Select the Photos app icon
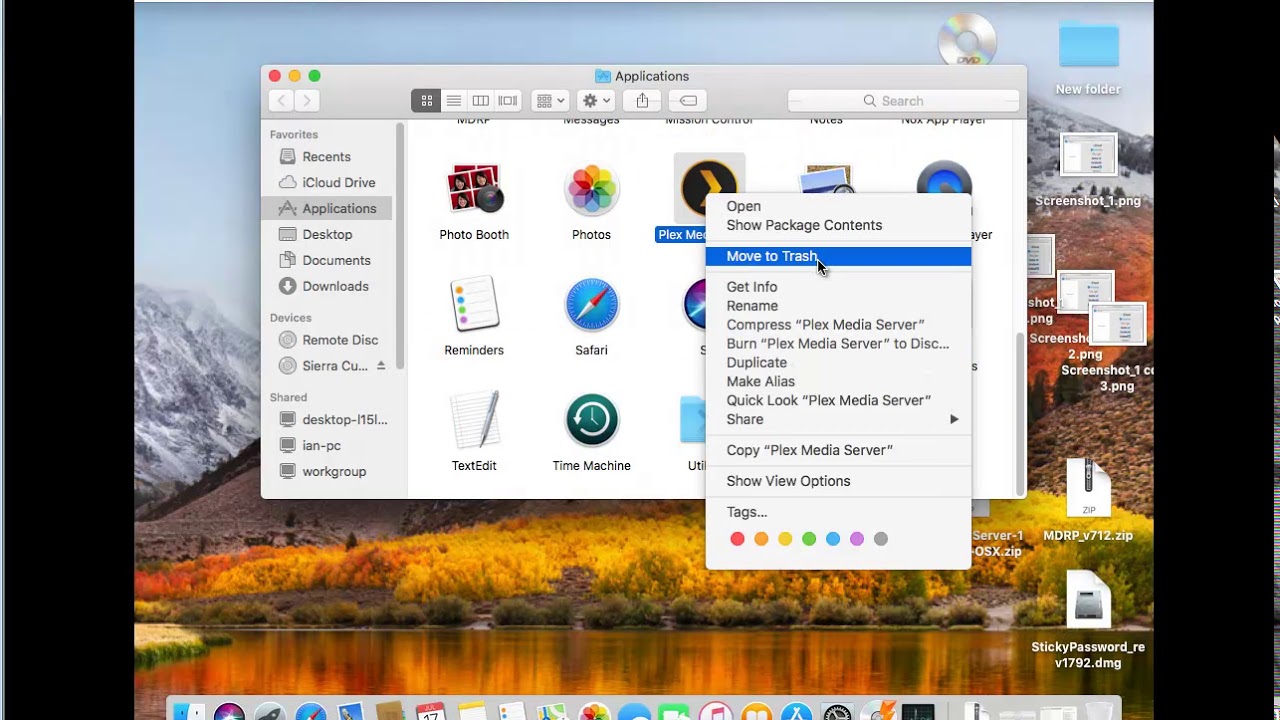The width and height of the screenshot is (1280, 720). 591,190
